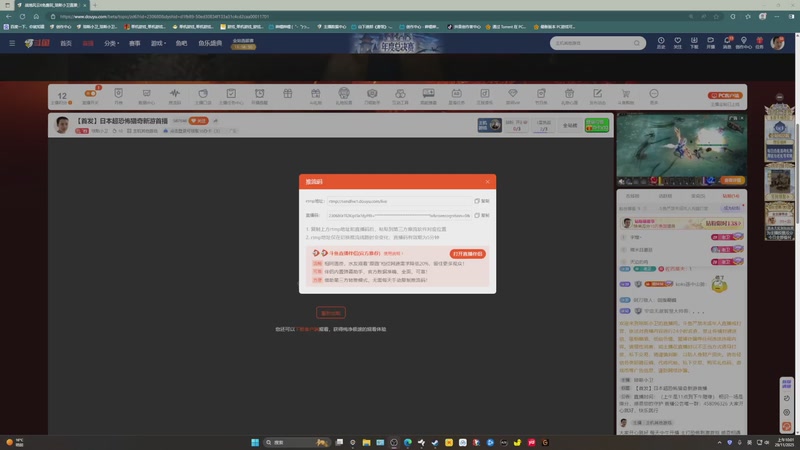Switch to the third chat panel tab
Screen dimensions: 800x450
tap(698, 196)
